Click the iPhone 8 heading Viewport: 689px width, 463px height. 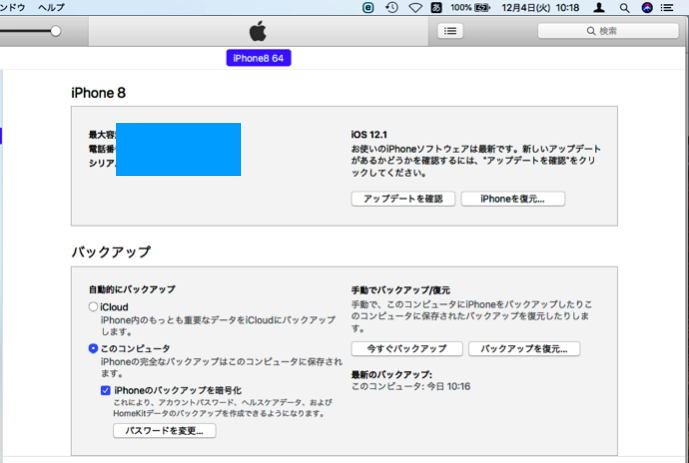(x=98, y=93)
